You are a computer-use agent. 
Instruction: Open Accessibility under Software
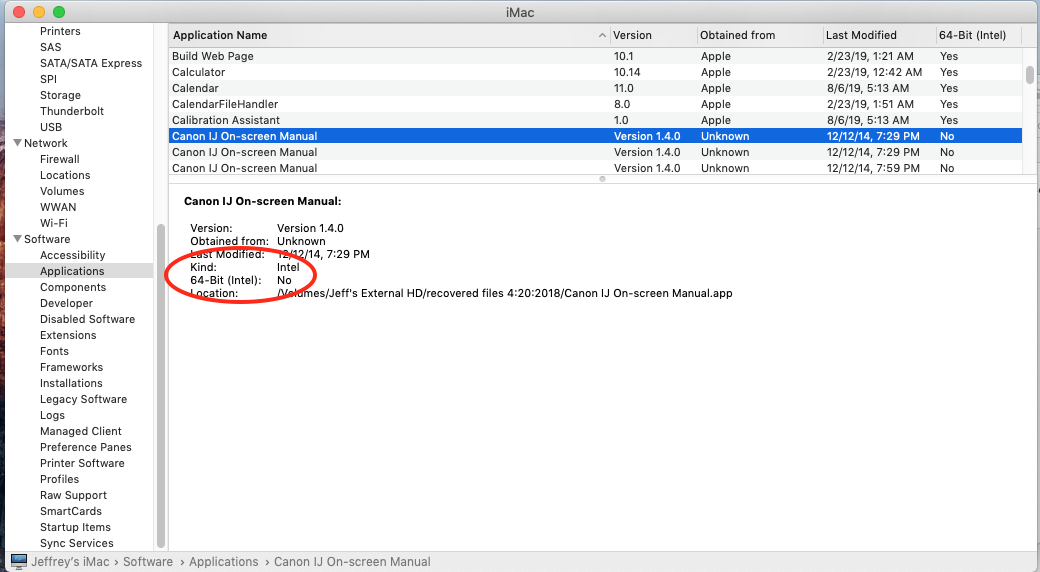click(72, 255)
